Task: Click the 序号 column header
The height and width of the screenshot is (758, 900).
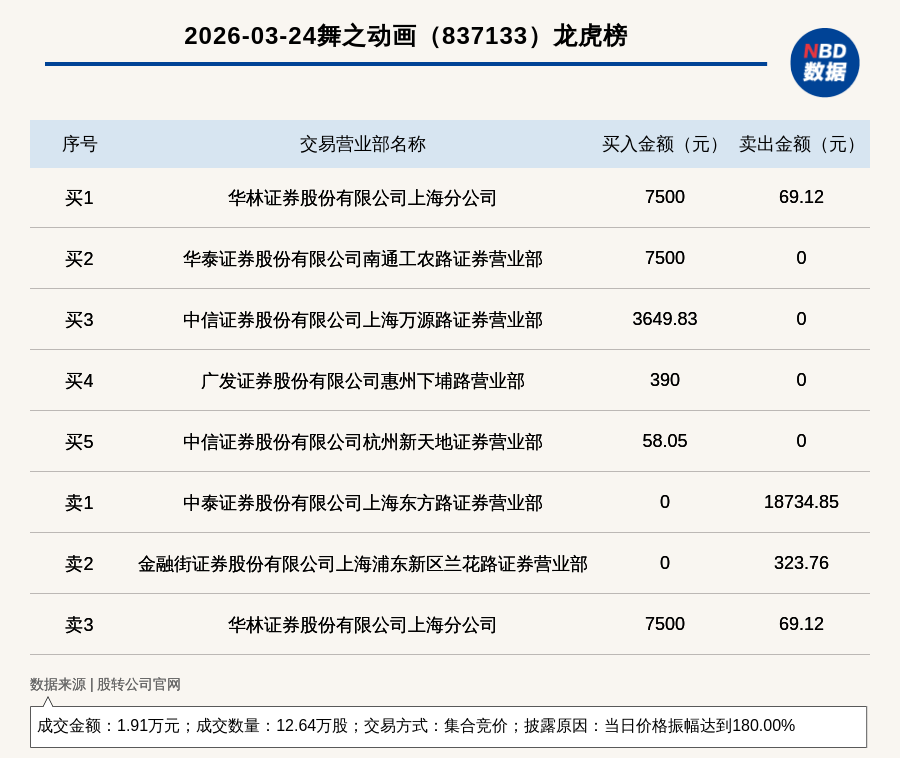Action: click(x=79, y=144)
